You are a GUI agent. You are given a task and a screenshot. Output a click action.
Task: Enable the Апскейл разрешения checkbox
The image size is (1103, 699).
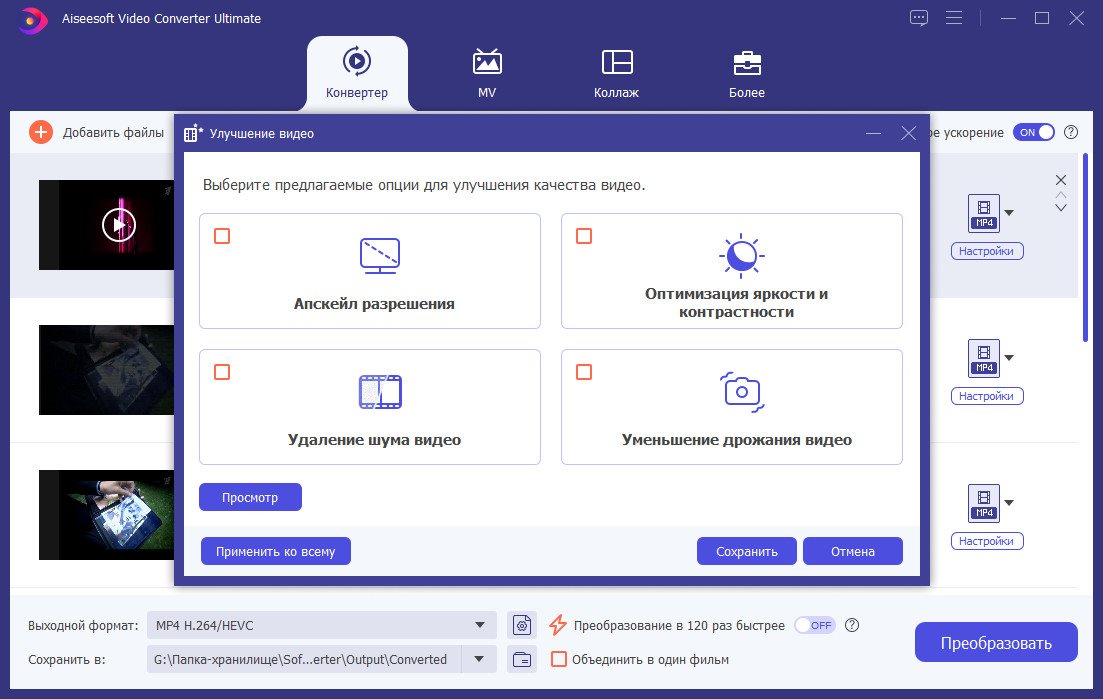click(222, 236)
